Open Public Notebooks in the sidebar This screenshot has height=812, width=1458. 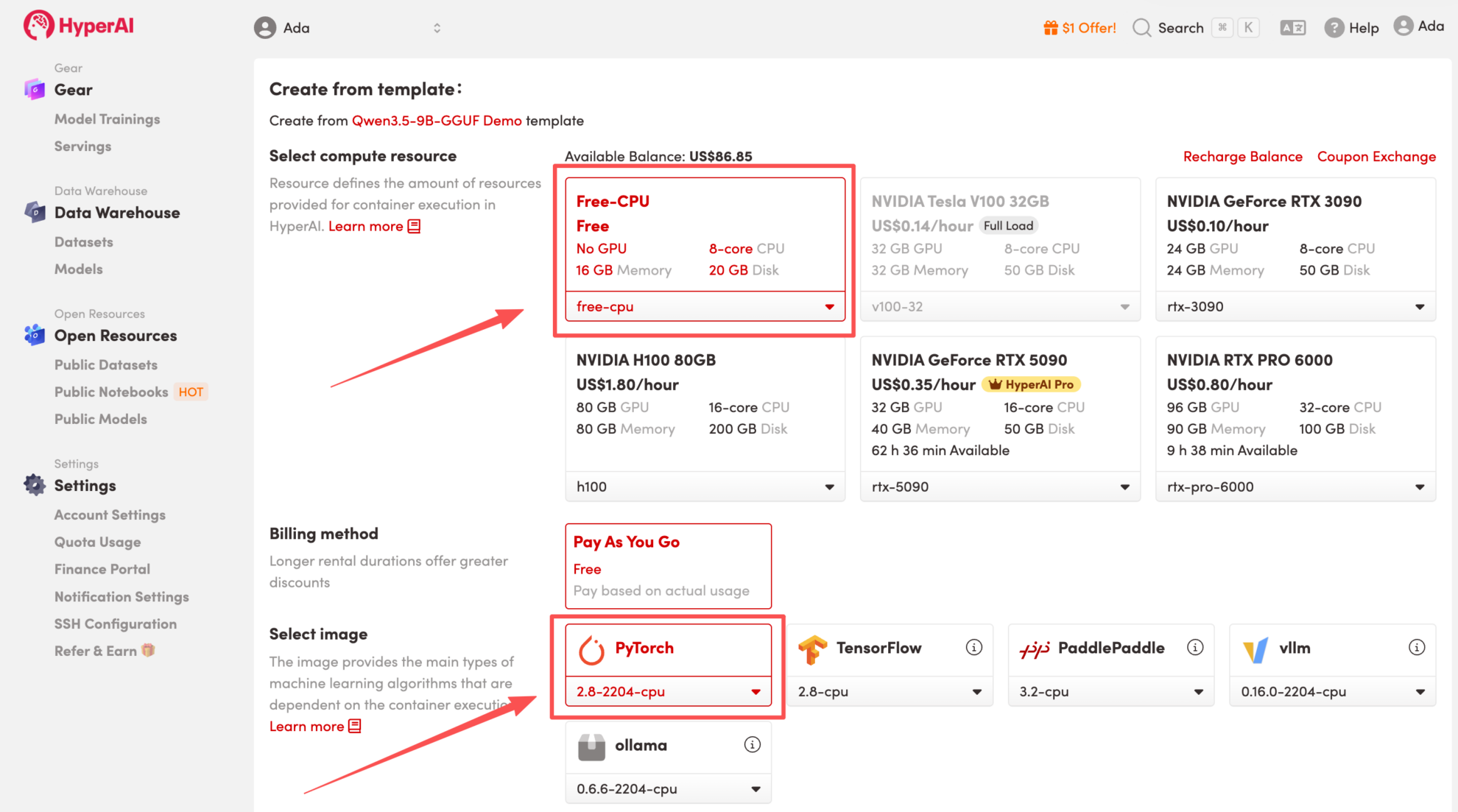click(111, 392)
